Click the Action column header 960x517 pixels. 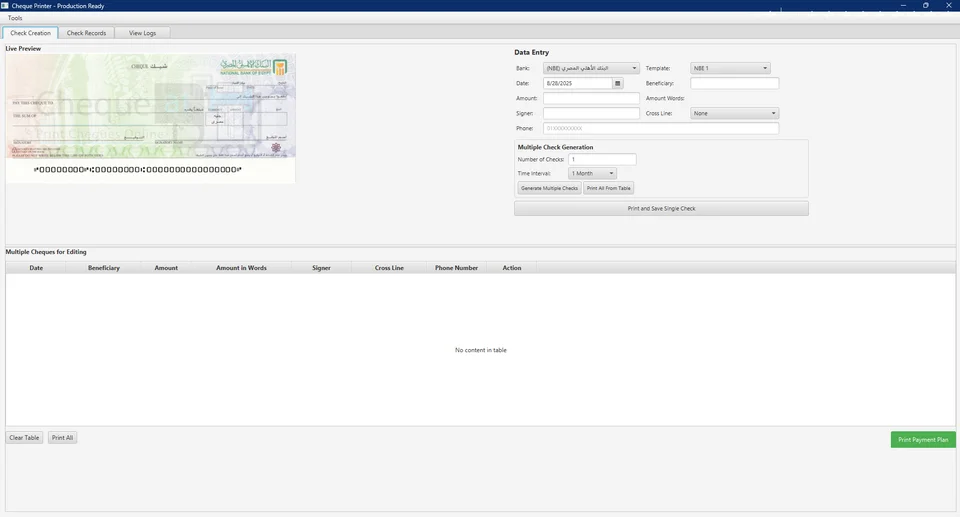click(x=512, y=268)
